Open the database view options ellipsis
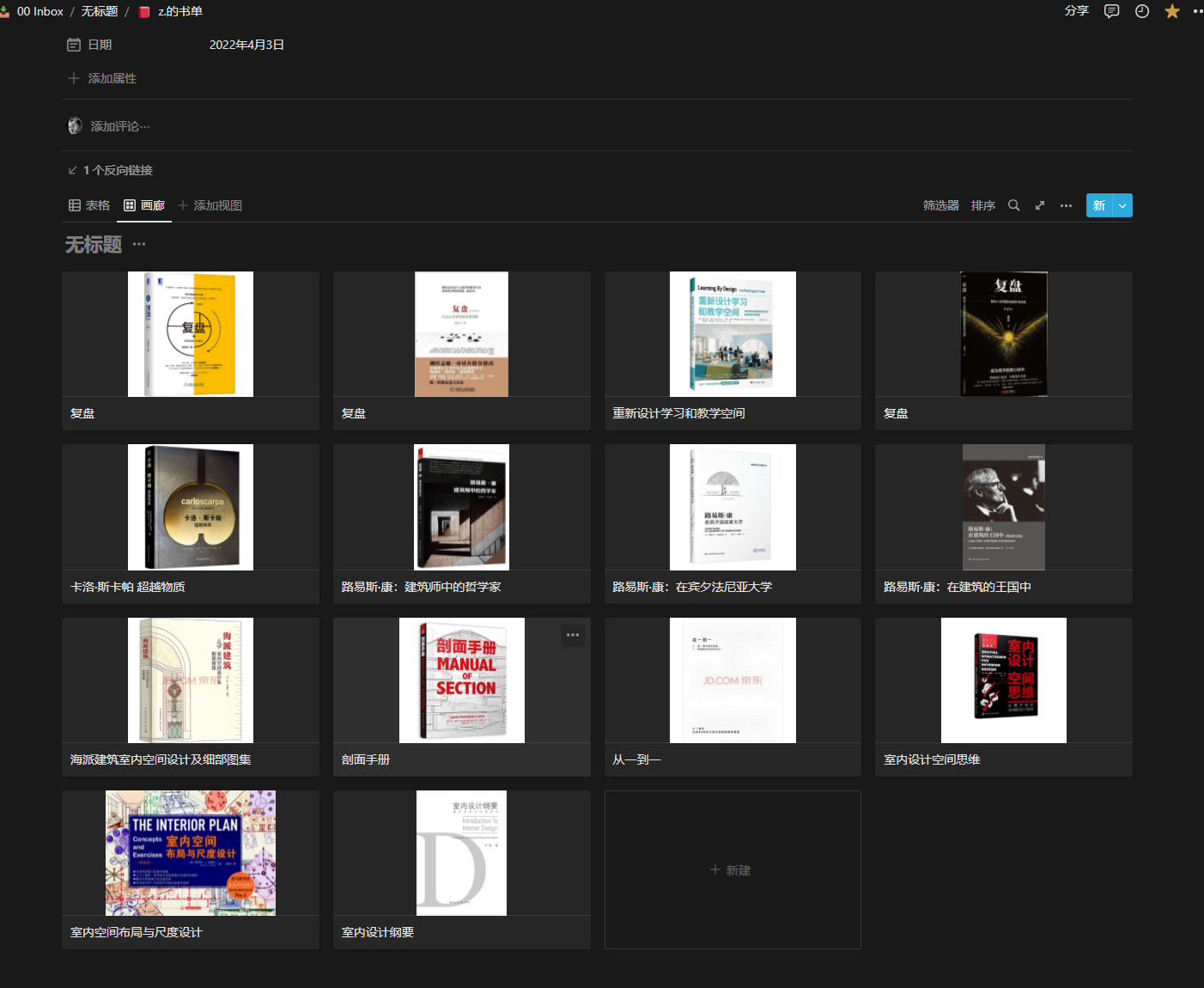The width and height of the screenshot is (1204, 988). click(x=1066, y=205)
